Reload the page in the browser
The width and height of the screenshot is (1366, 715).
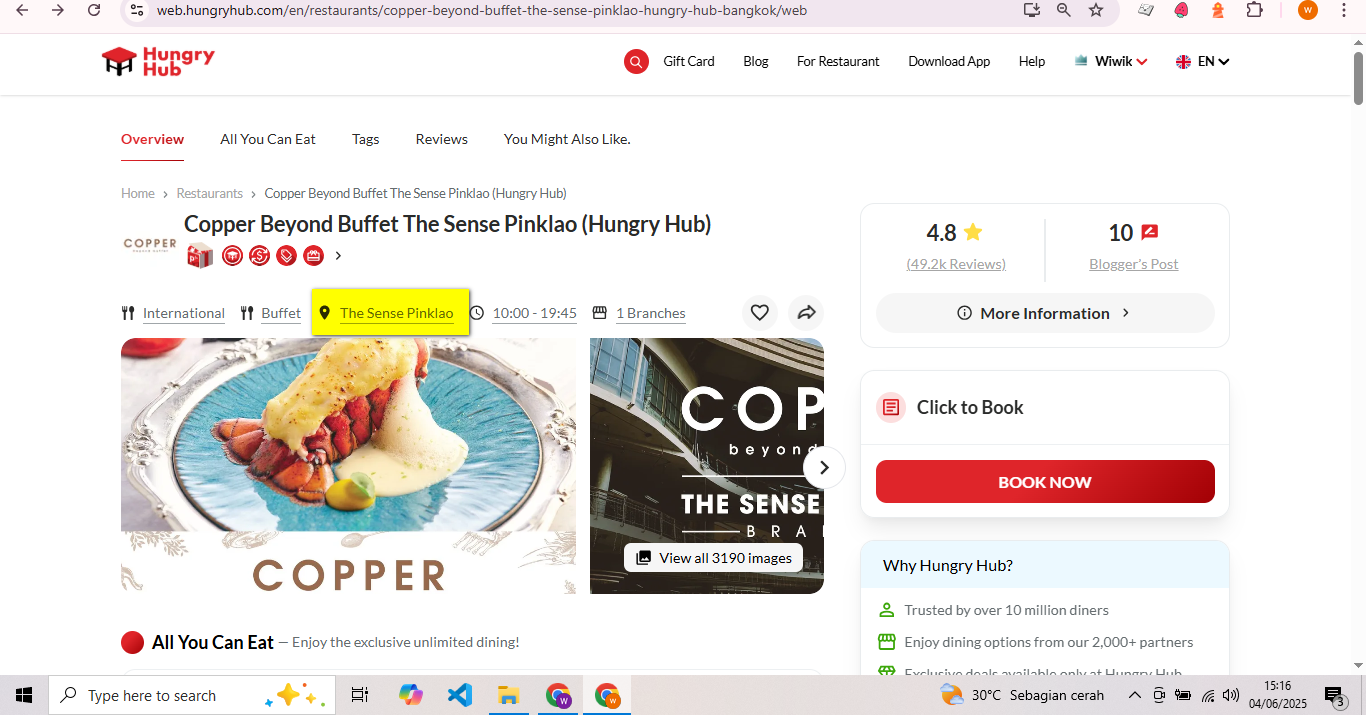click(x=94, y=10)
